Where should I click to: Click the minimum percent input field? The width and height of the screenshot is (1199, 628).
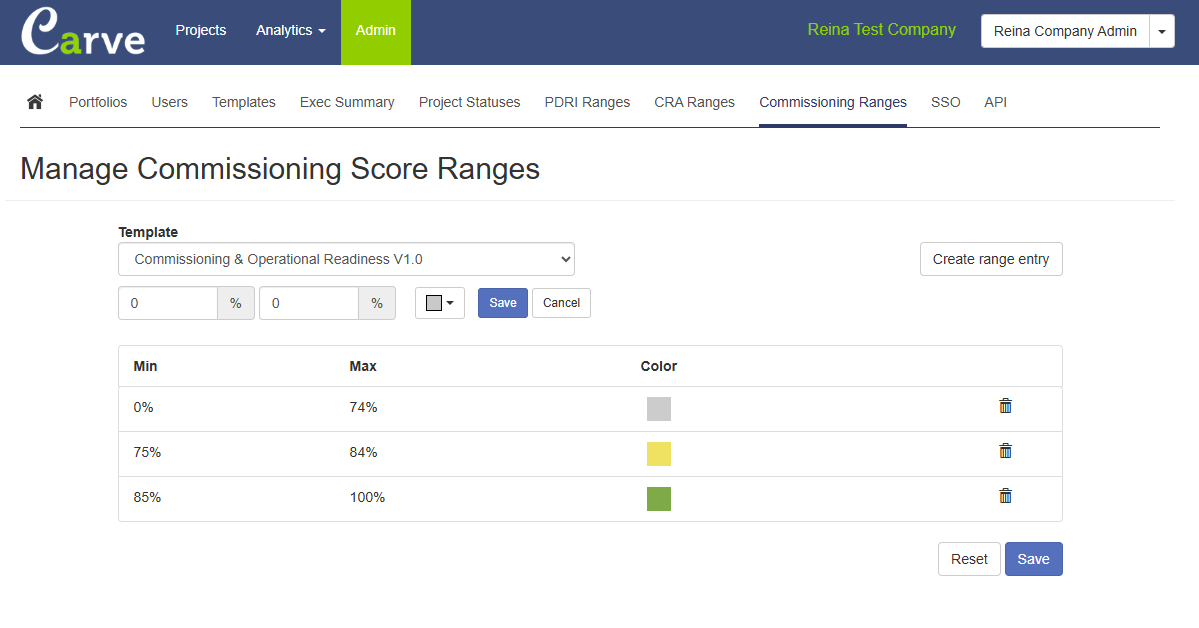click(168, 303)
